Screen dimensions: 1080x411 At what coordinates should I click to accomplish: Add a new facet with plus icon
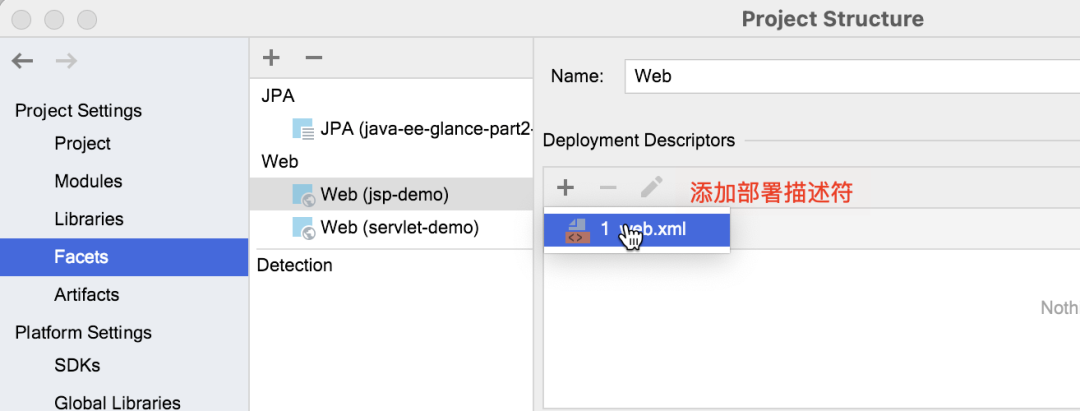coord(271,58)
